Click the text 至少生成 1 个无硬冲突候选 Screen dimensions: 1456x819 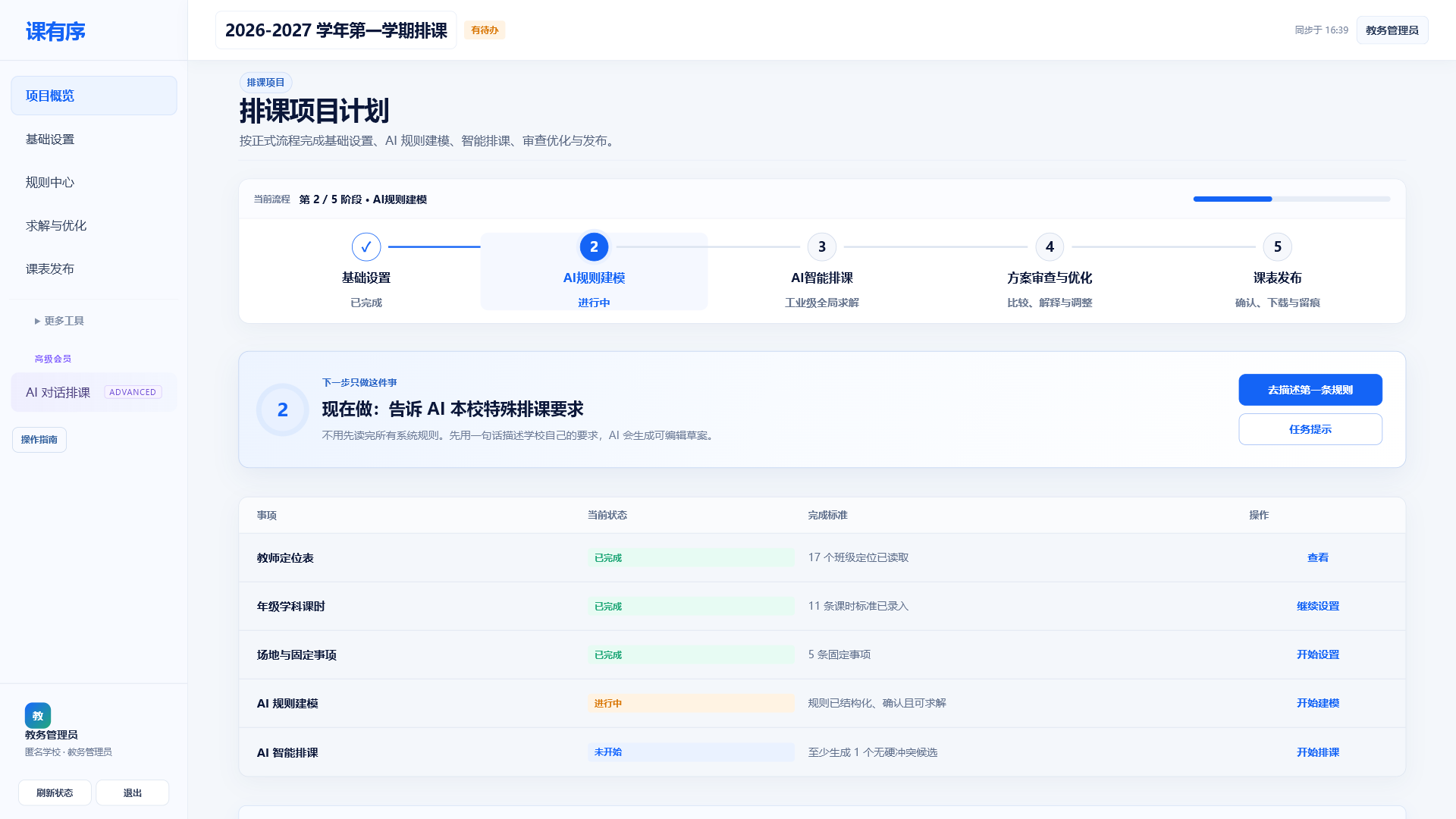pos(873,752)
